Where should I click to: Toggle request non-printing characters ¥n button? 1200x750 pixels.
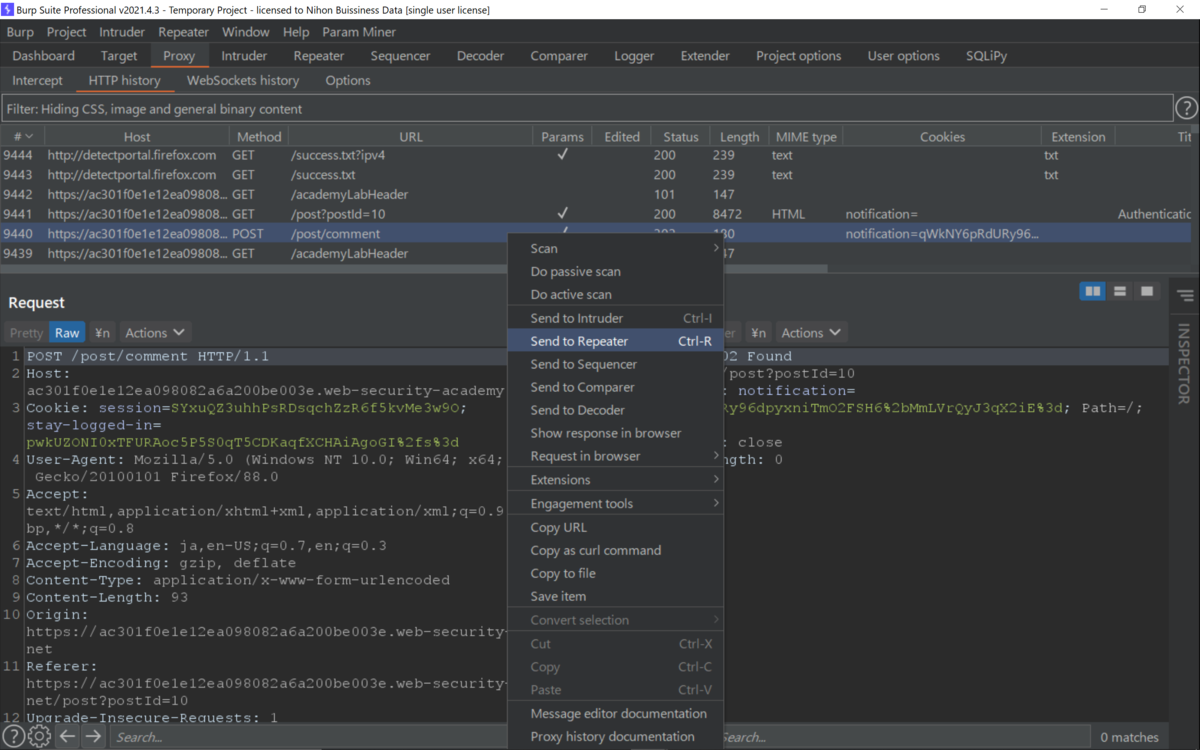102,333
